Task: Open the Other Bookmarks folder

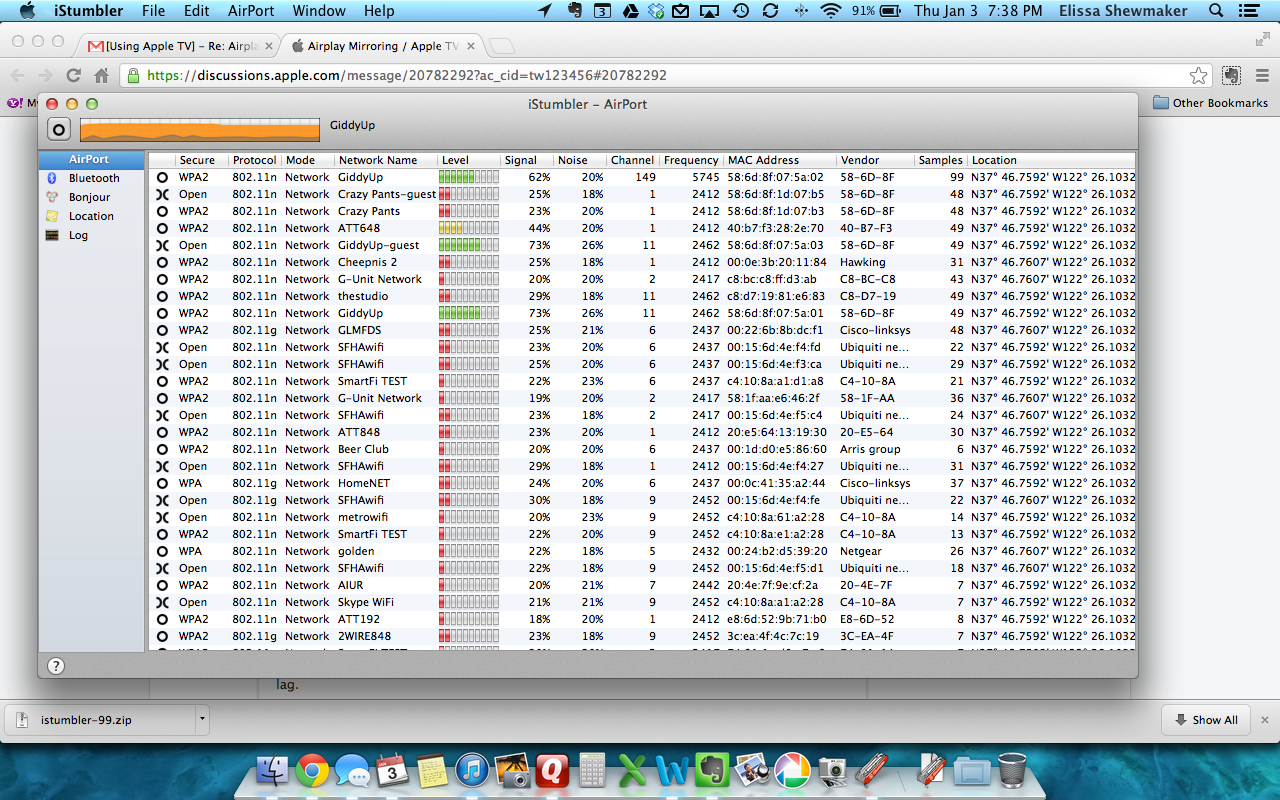Action: pyautogui.click(x=1210, y=103)
